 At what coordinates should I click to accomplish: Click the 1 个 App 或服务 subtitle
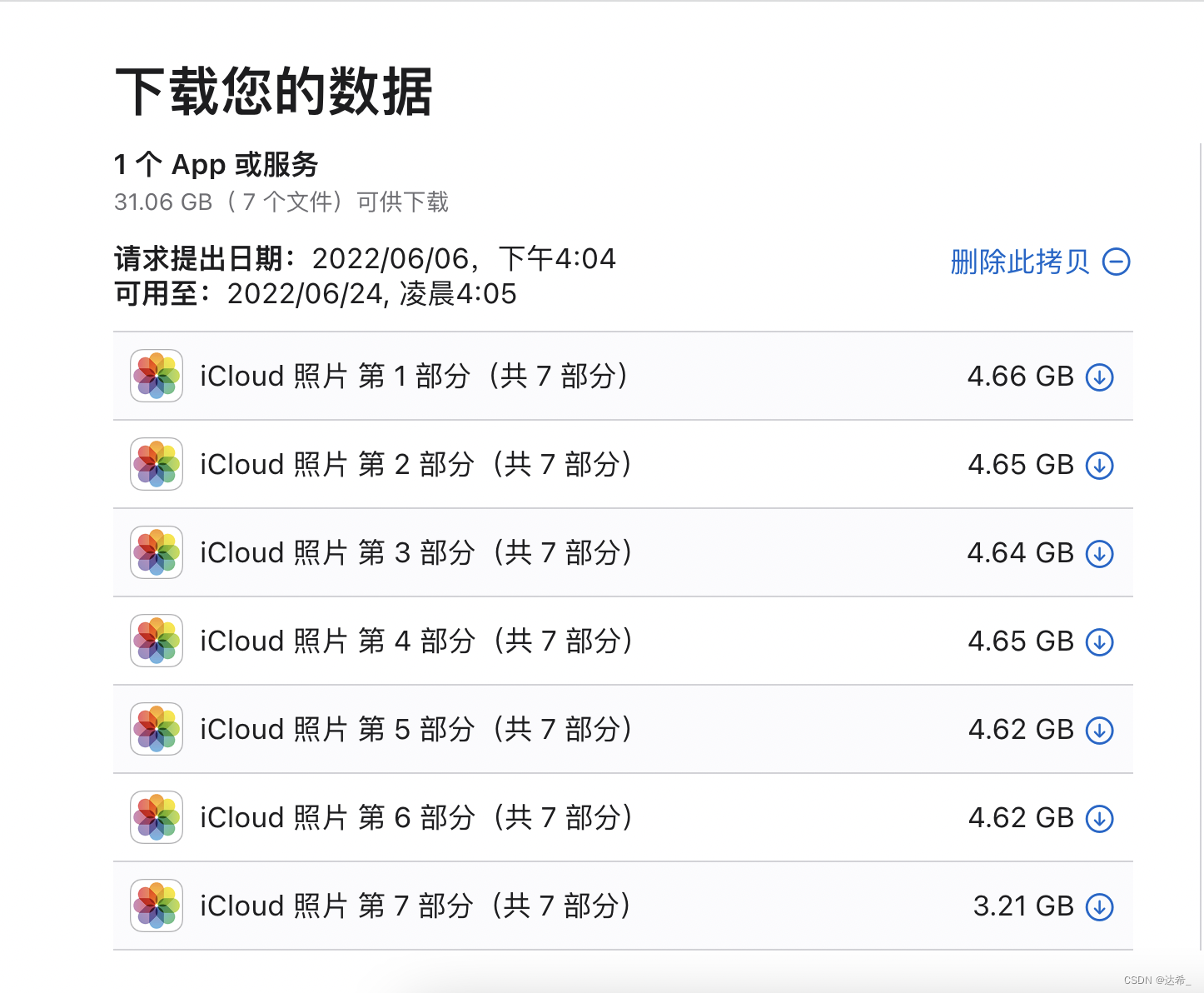point(216,165)
